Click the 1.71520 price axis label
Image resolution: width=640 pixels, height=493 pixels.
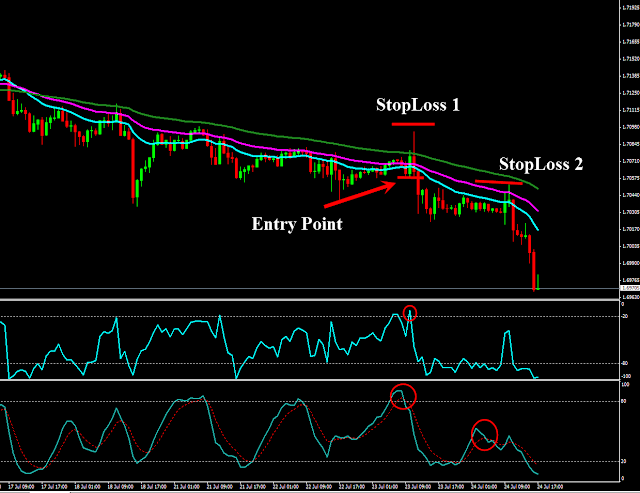point(631,59)
